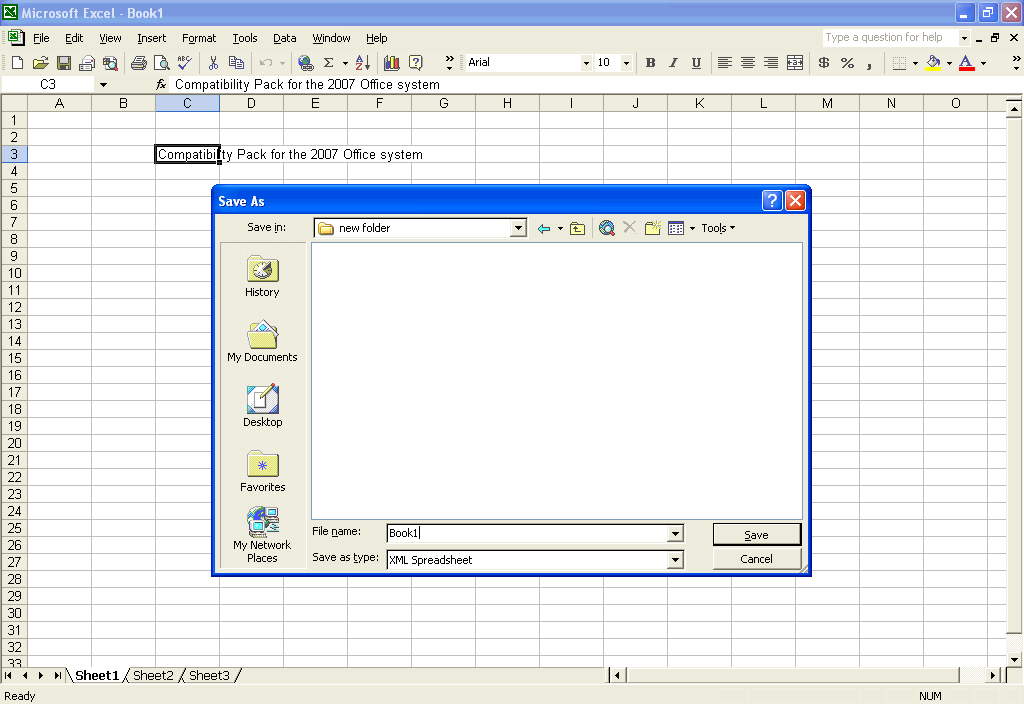Screen dimensions: 1024x704
Task: Insert a hyperlink
Action: click(x=305, y=61)
